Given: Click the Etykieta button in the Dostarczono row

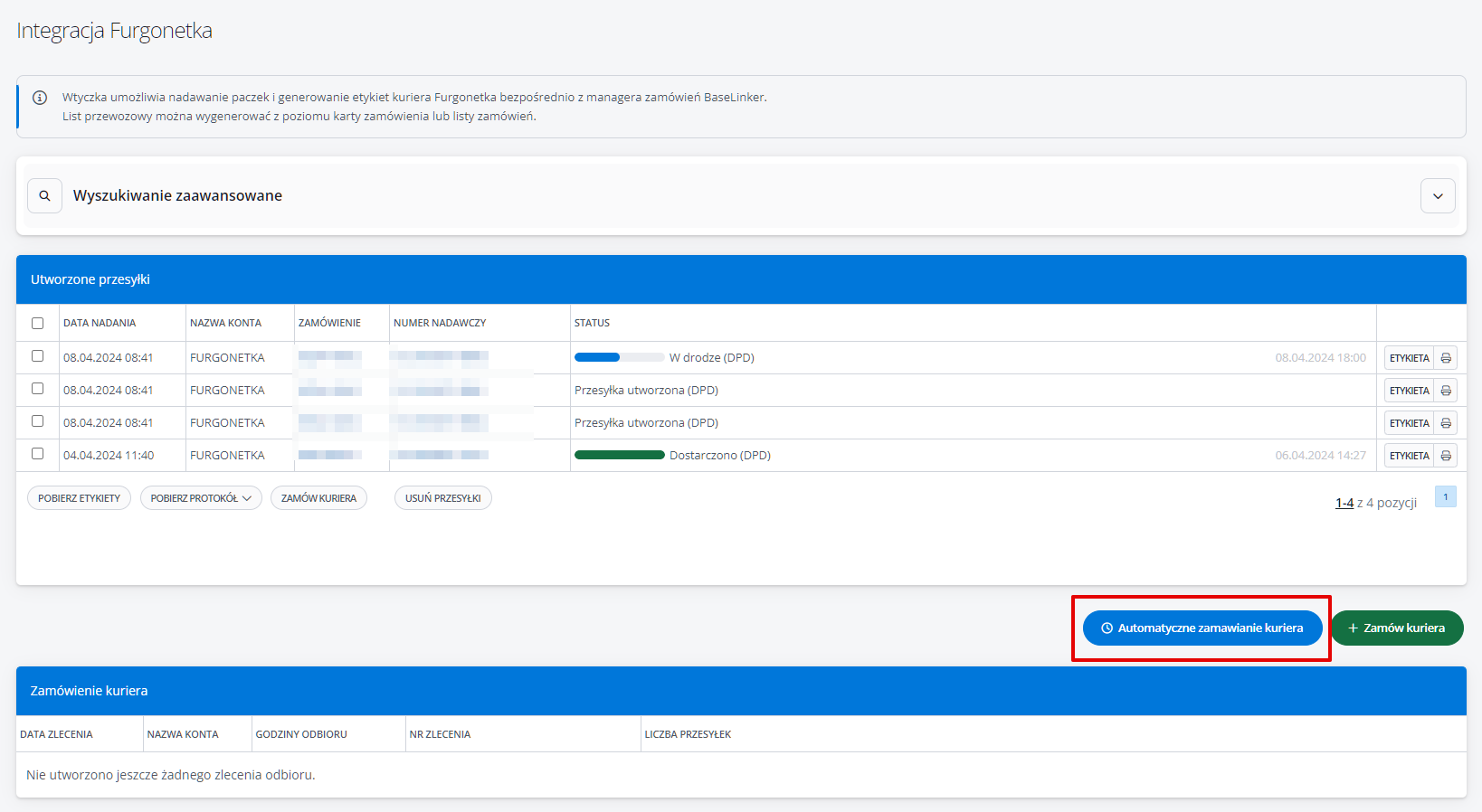Looking at the screenshot, I should (1409, 456).
